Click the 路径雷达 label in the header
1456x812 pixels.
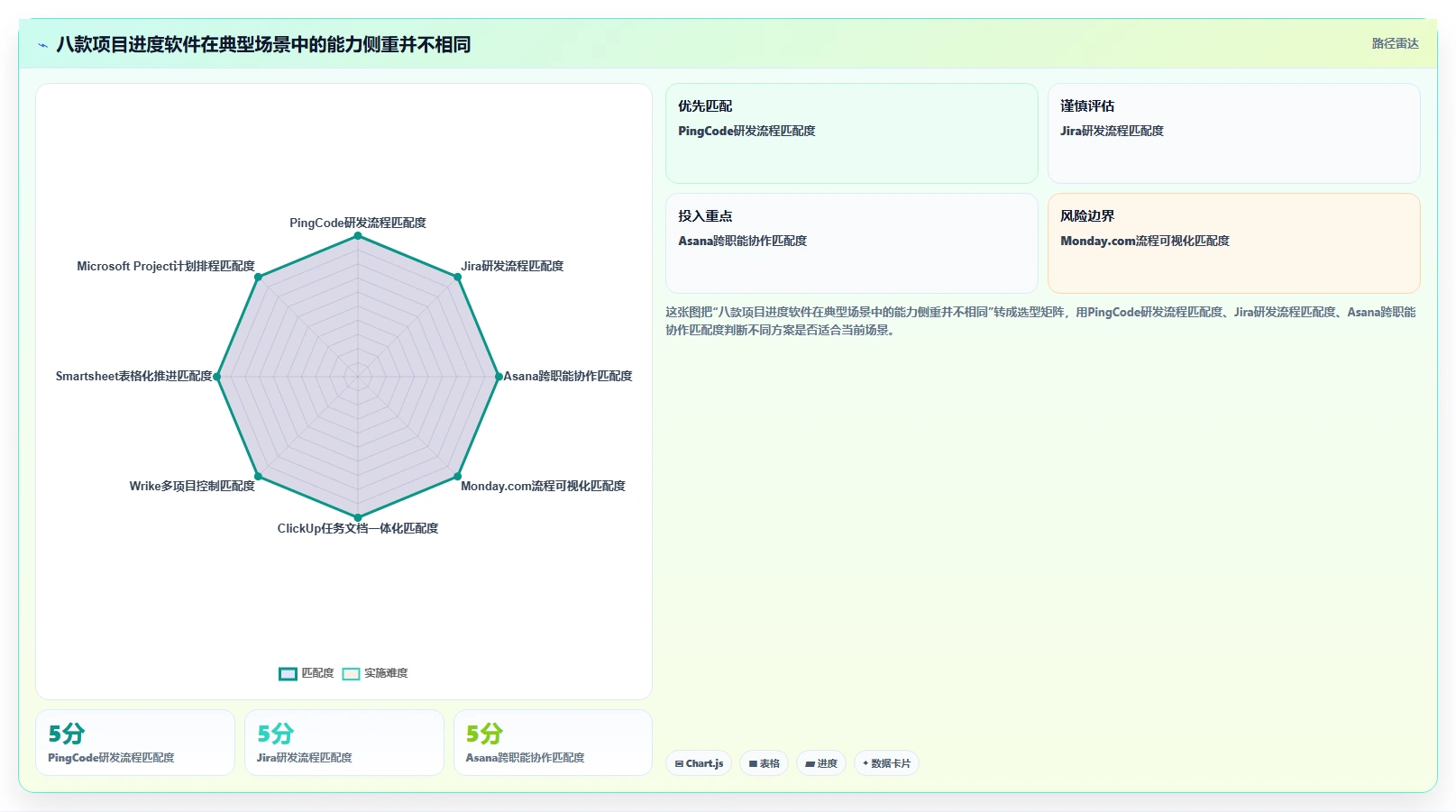pyautogui.click(x=1395, y=43)
